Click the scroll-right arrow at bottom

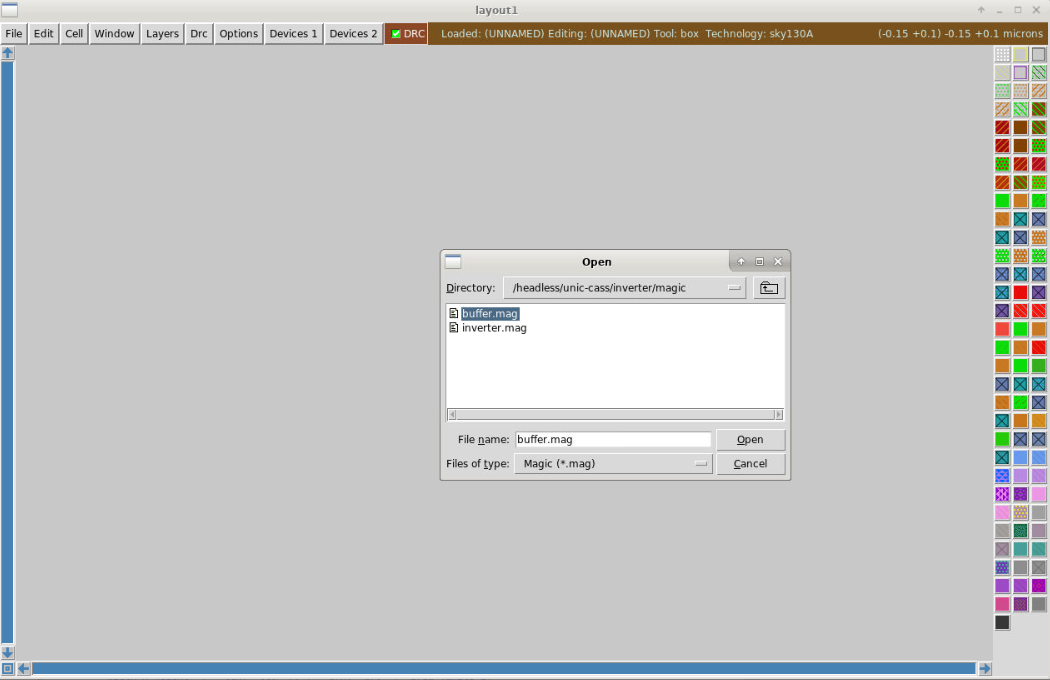[984, 668]
